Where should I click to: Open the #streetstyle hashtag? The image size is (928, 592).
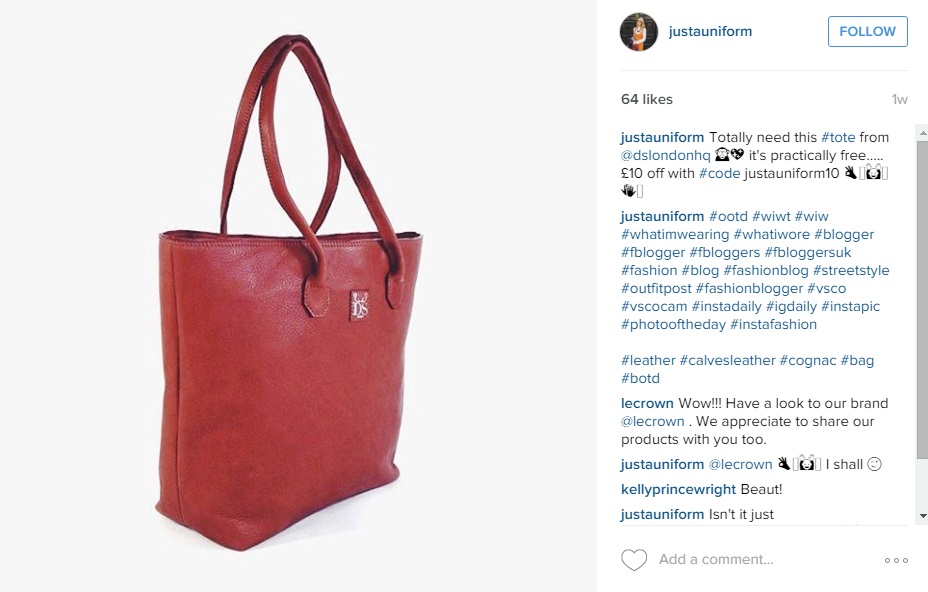(851, 271)
